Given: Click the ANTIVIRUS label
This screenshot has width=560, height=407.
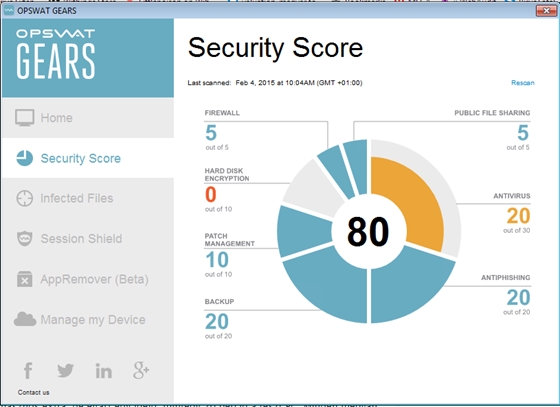Looking at the screenshot, I should tap(512, 196).
